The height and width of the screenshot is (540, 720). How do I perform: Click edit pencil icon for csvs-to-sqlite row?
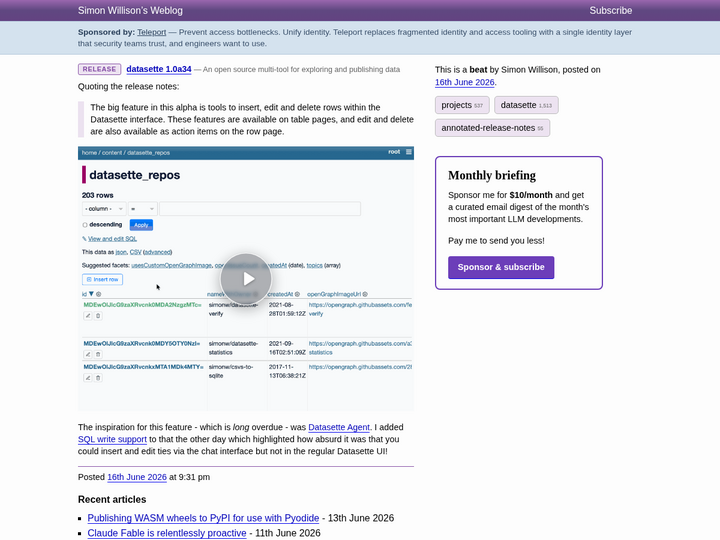(88, 378)
